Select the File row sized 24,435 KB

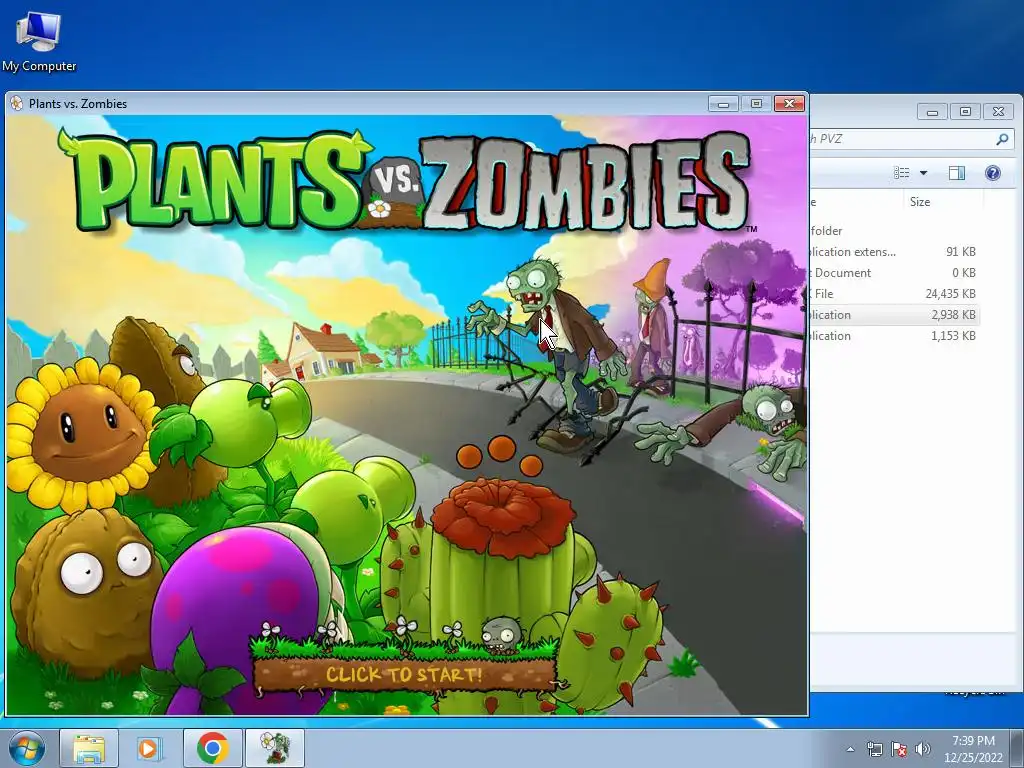894,293
